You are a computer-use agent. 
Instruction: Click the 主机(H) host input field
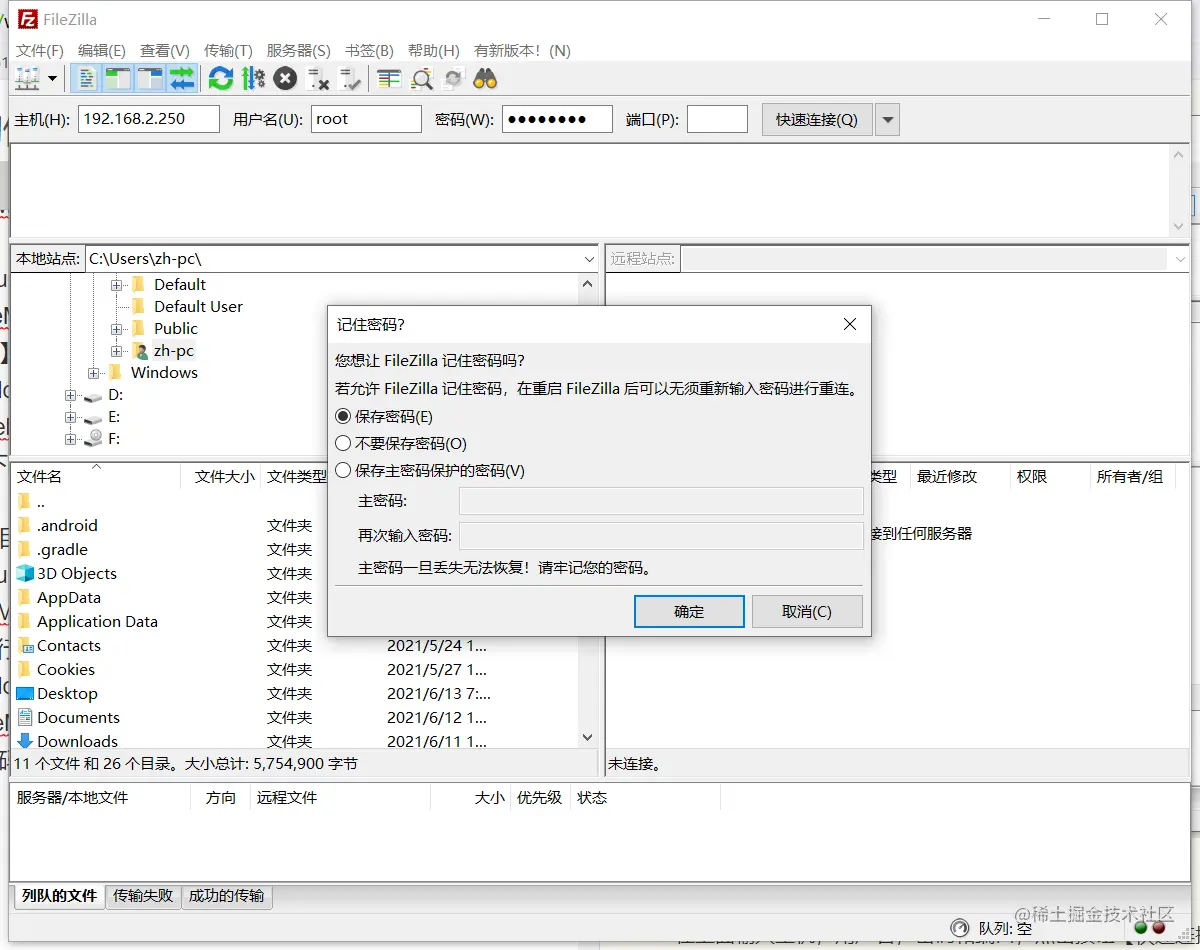tap(148, 119)
